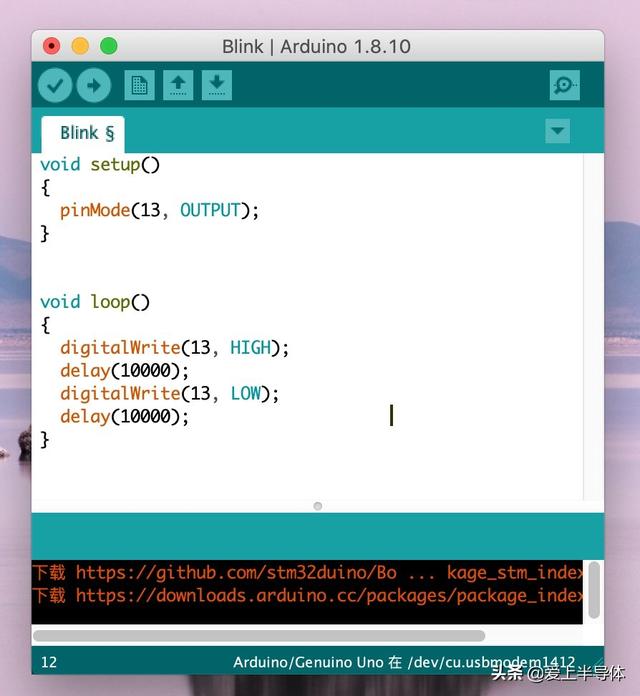The width and height of the screenshot is (640, 696).
Task: Click the editor/console divider handle dot
Action: point(318,506)
